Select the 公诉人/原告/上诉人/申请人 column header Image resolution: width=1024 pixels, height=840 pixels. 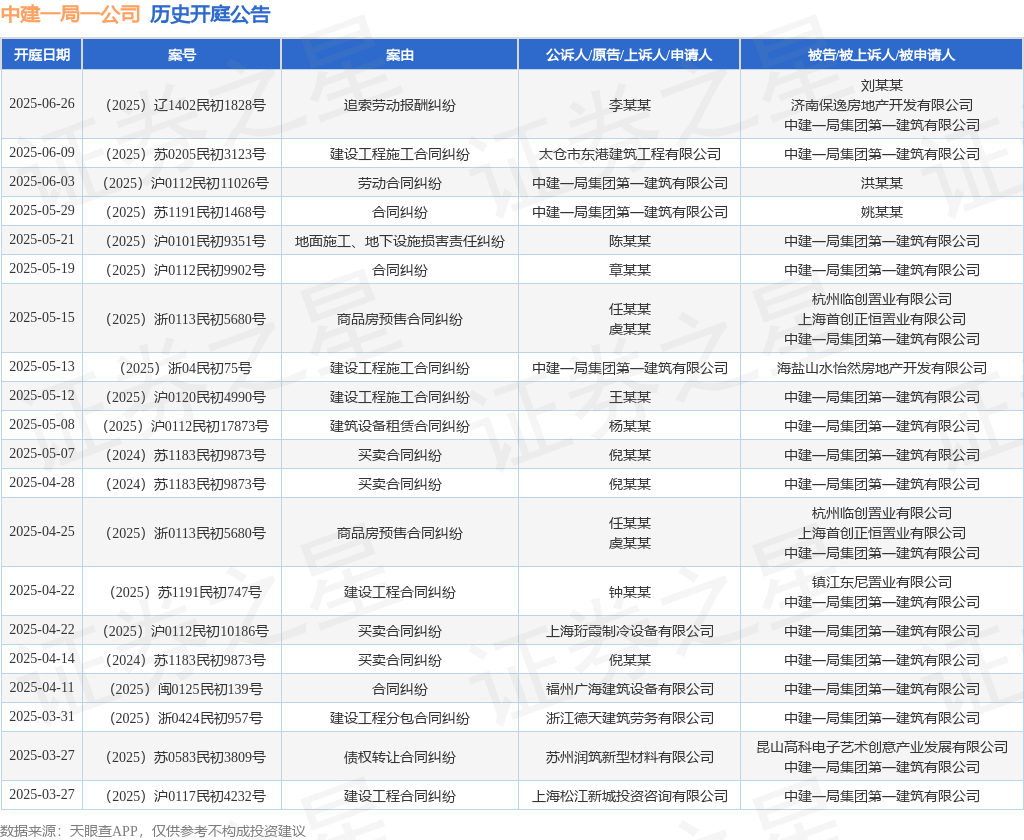point(629,55)
